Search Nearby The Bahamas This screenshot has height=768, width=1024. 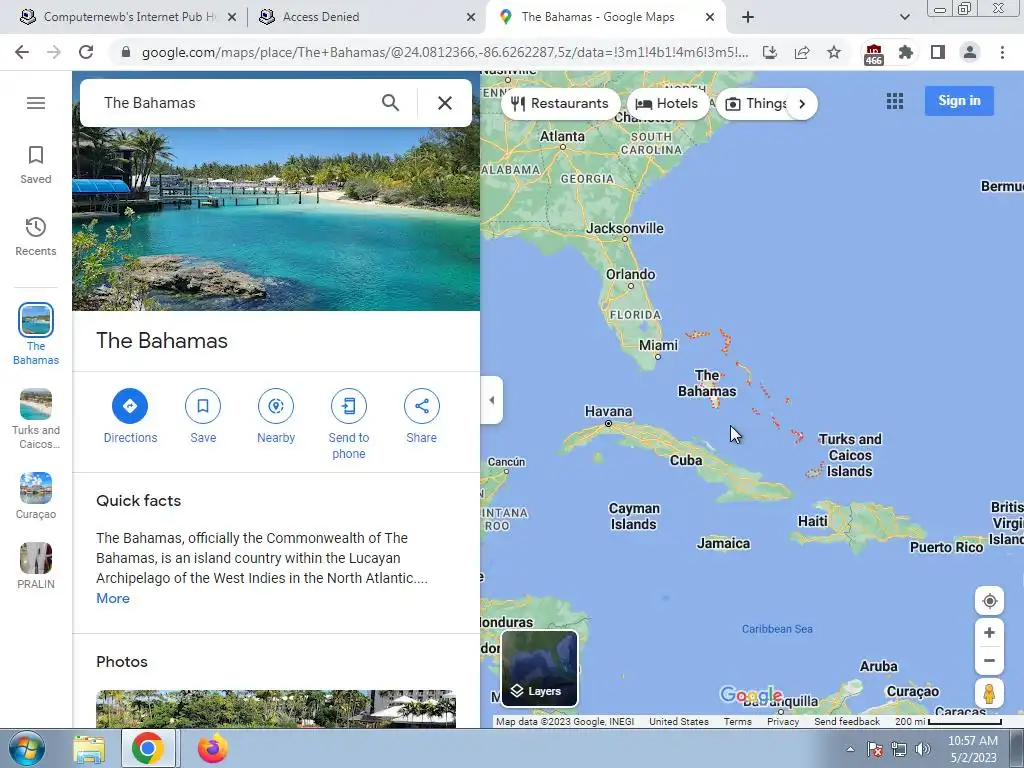pos(276,416)
